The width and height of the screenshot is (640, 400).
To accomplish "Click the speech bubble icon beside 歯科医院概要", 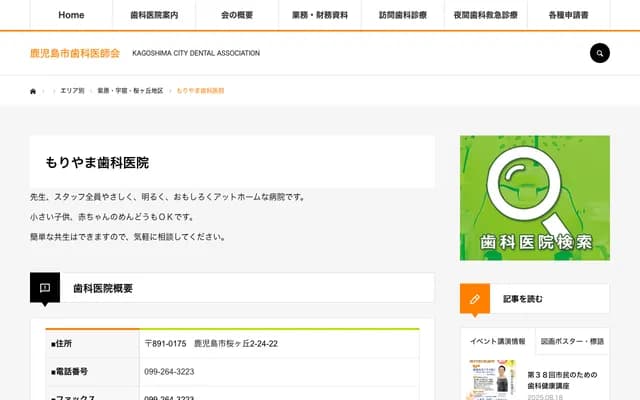I will 45,288.
